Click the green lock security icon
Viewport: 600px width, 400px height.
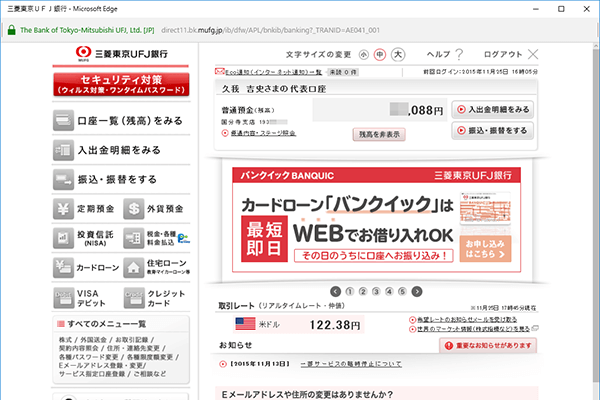pos(11,30)
